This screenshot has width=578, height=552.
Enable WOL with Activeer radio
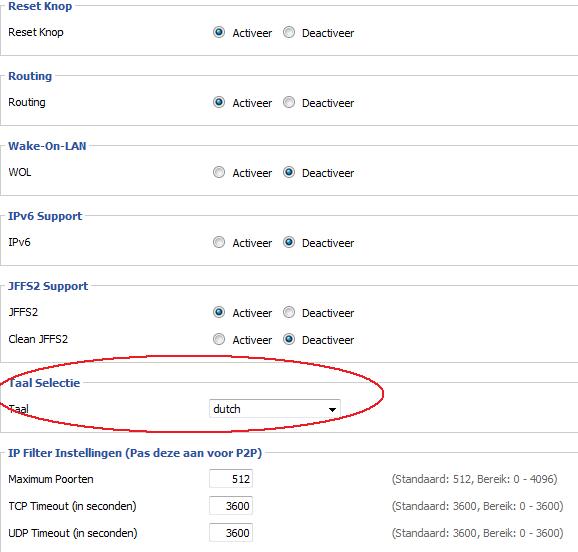(x=219, y=172)
